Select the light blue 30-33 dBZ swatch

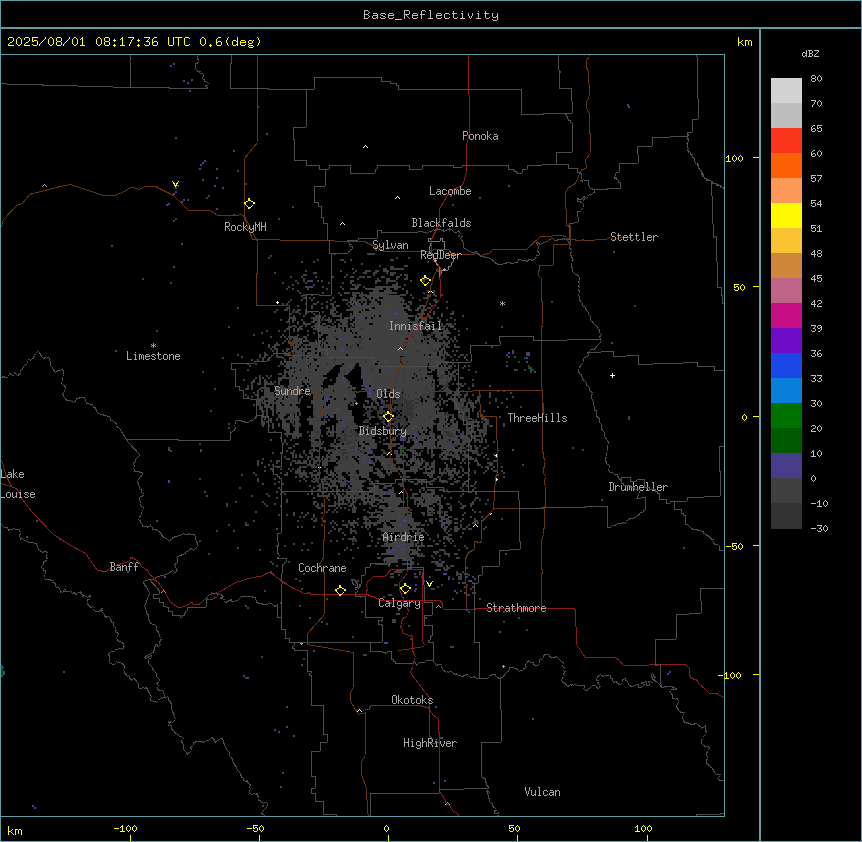(x=786, y=390)
